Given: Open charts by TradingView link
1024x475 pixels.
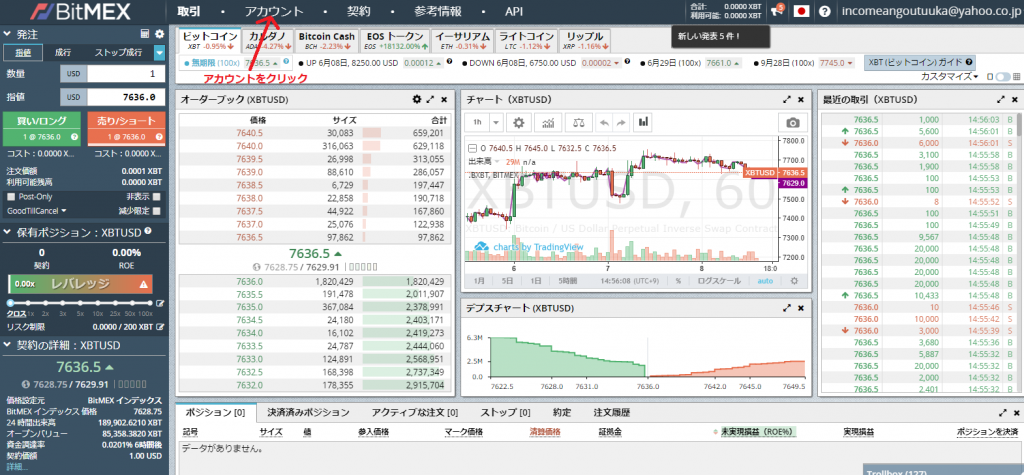Looking at the screenshot, I should (x=529, y=247).
